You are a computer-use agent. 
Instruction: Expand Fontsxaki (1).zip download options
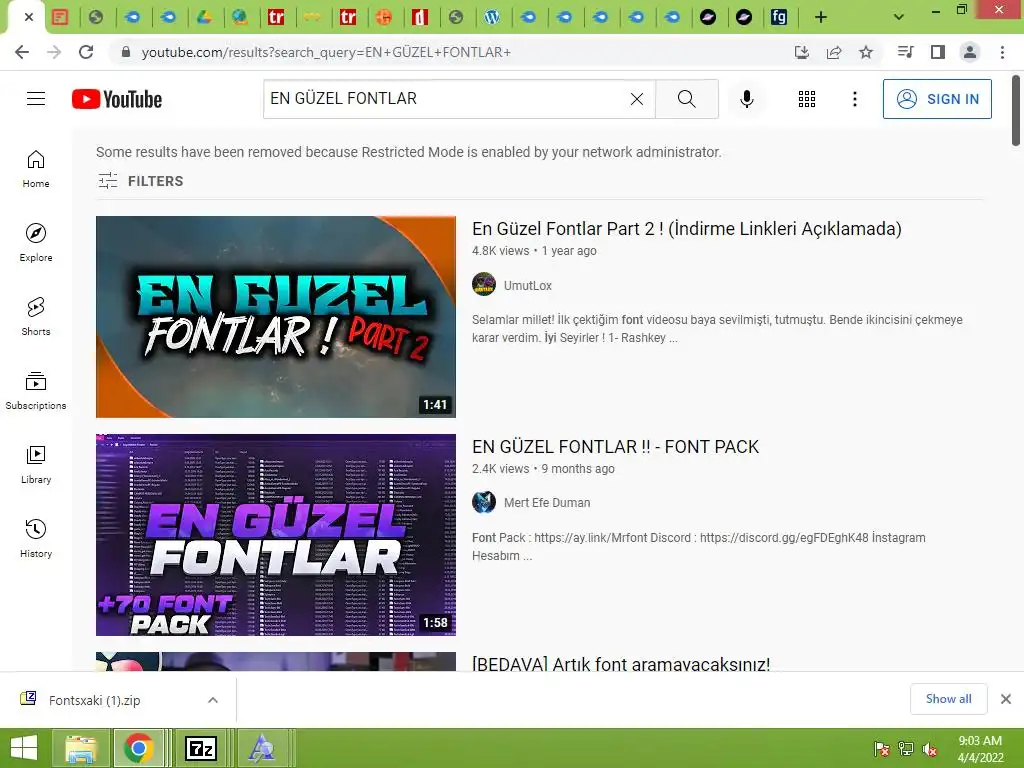[x=213, y=700]
